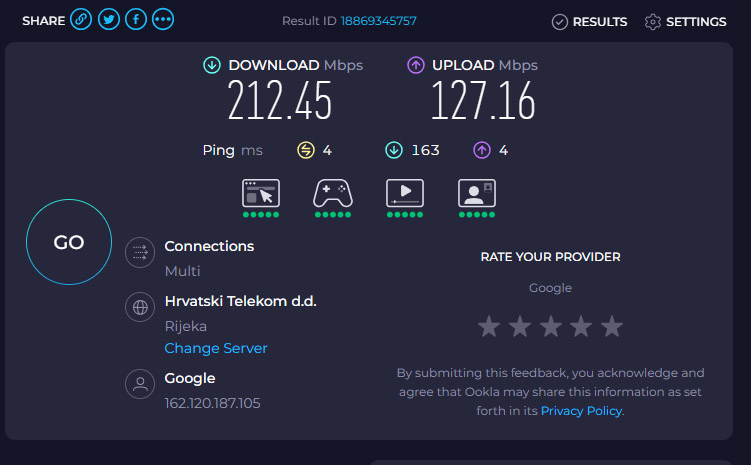
Task: Click the online gaming performance icon
Action: (x=333, y=193)
